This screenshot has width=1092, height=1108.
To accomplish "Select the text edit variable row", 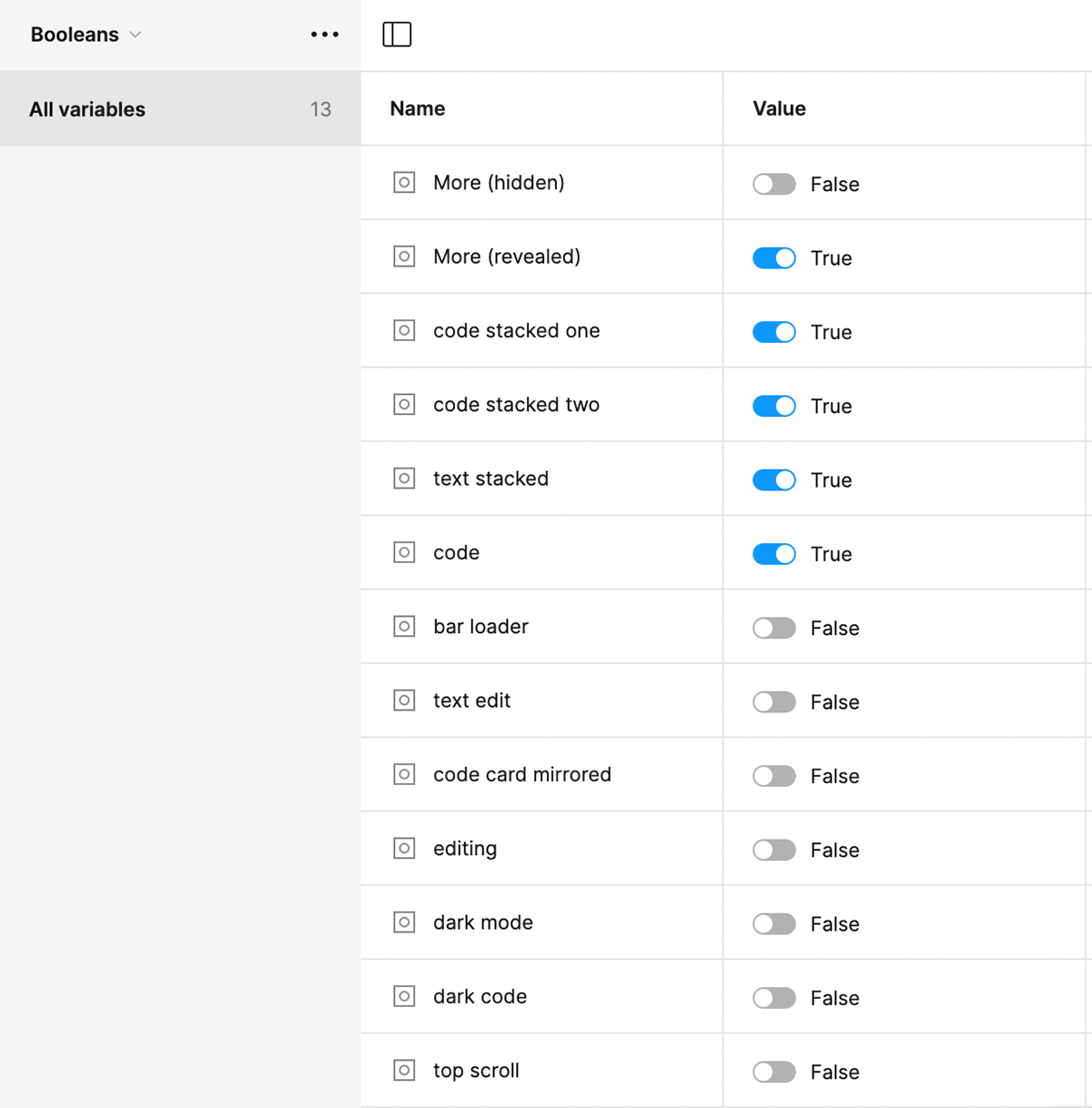I will click(471, 700).
